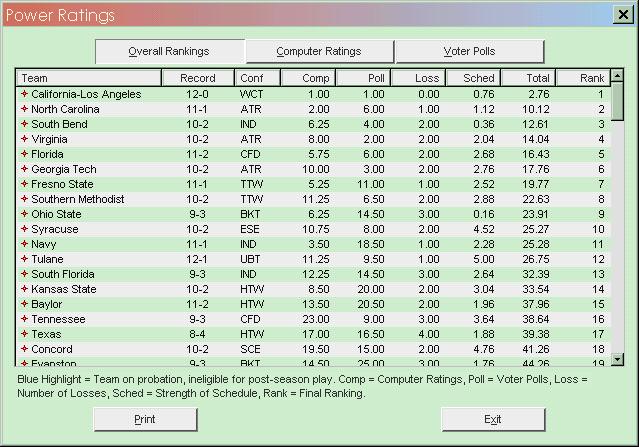Click the red plus icon beside North Carolina
639x447 pixels.
(24, 109)
